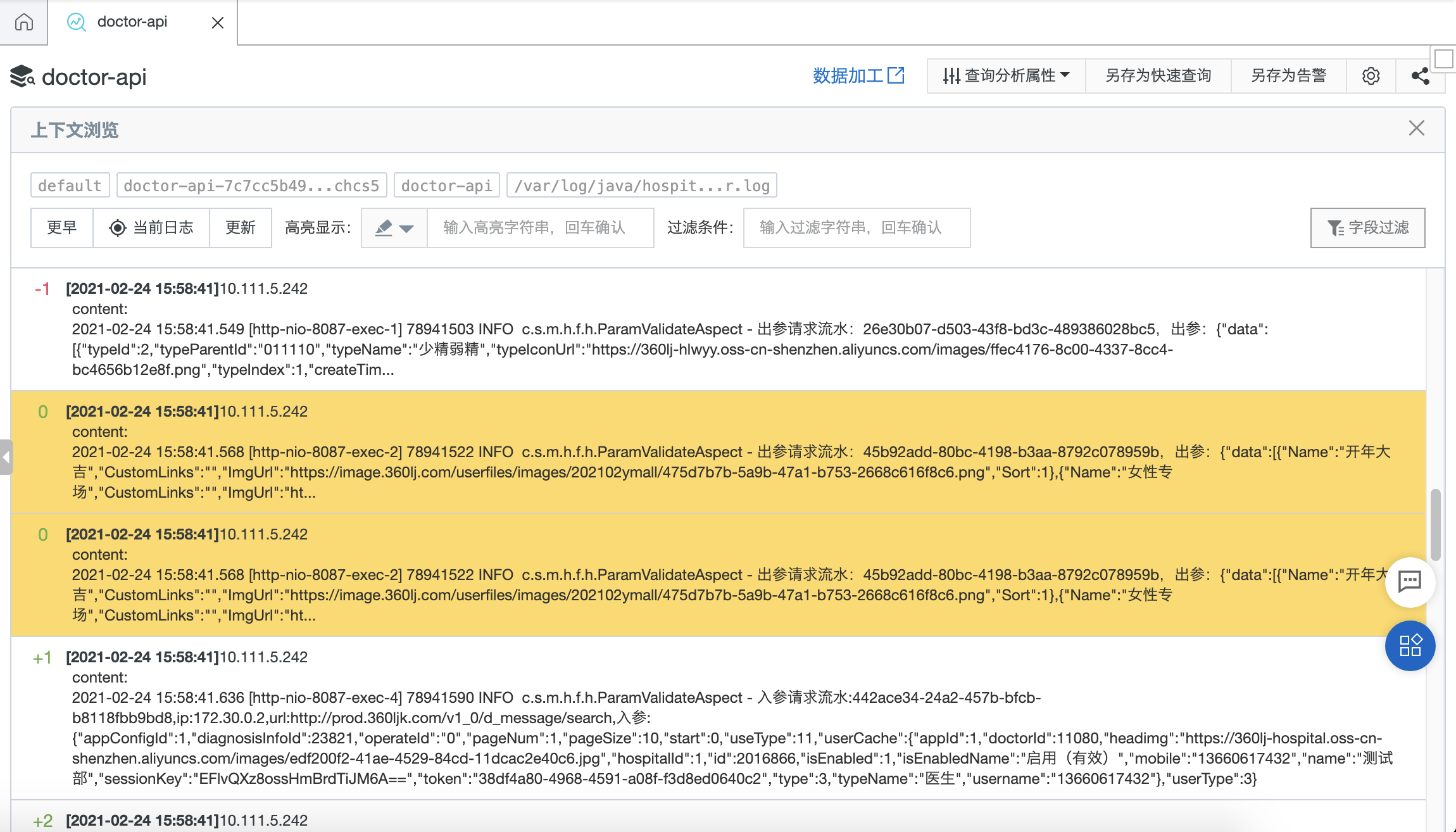Open the highlight color picker dropdown

(x=394, y=228)
